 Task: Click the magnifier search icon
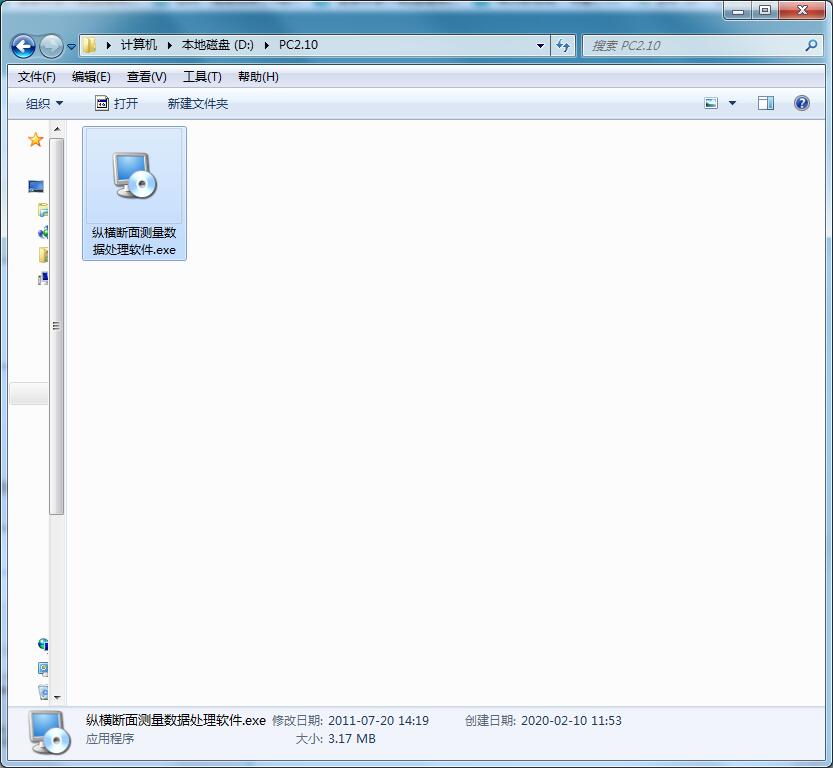tap(811, 46)
